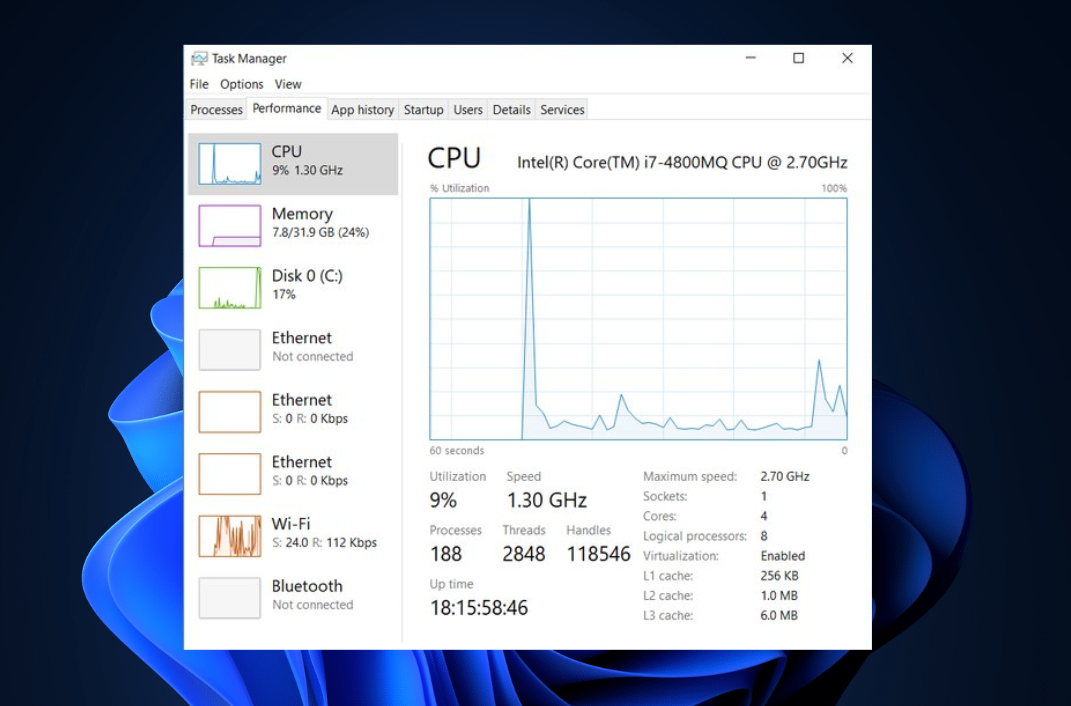
Task: Click the Virtualization status 'Enabled'
Action: coord(783,556)
